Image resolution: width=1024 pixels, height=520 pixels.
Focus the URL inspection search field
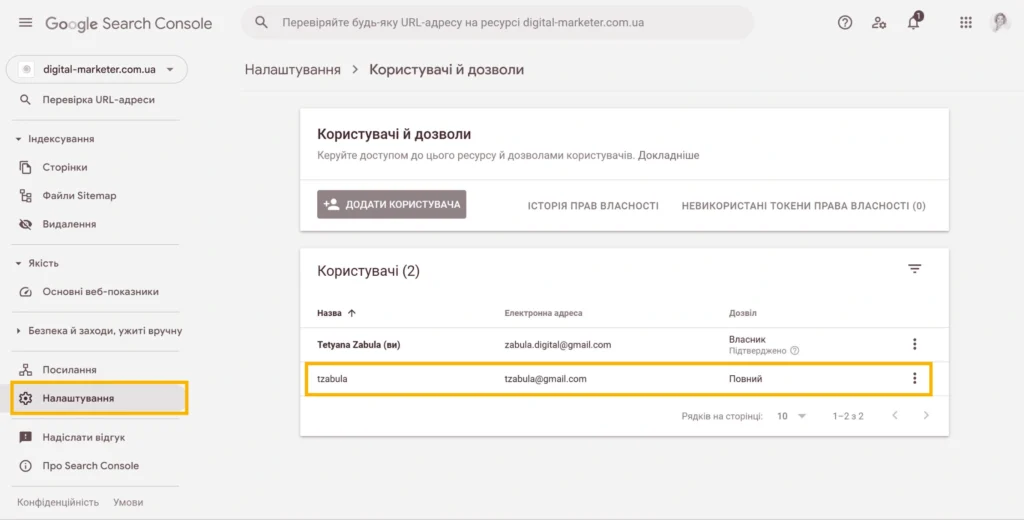pos(498,22)
